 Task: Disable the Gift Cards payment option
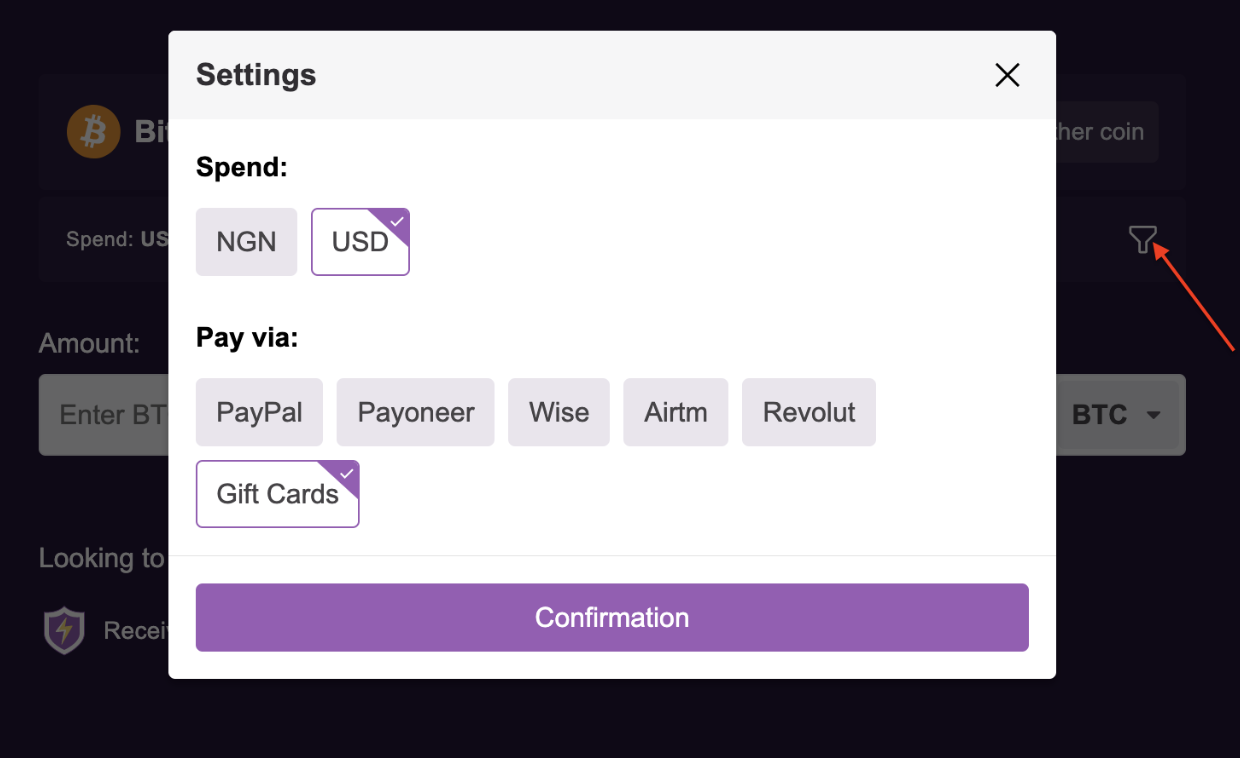point(277,493)
